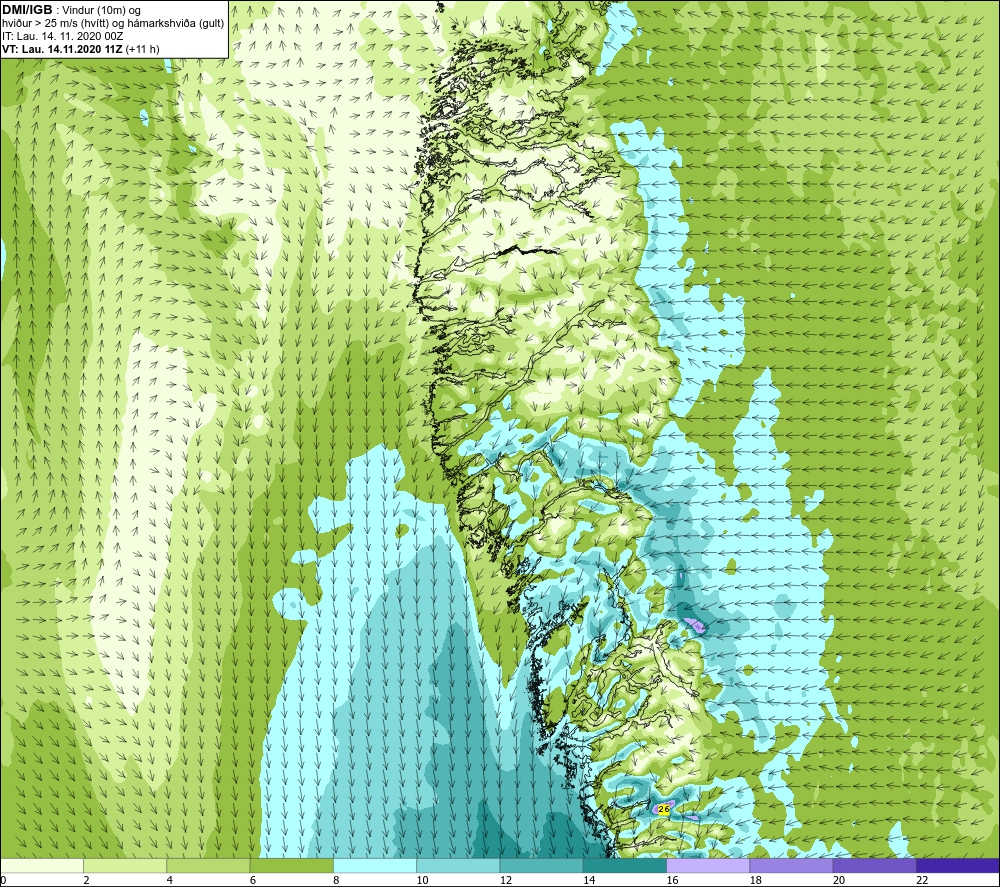Select the 16–18 m/s lavender swatch
1000x887 pixels.
click(708, 866)
